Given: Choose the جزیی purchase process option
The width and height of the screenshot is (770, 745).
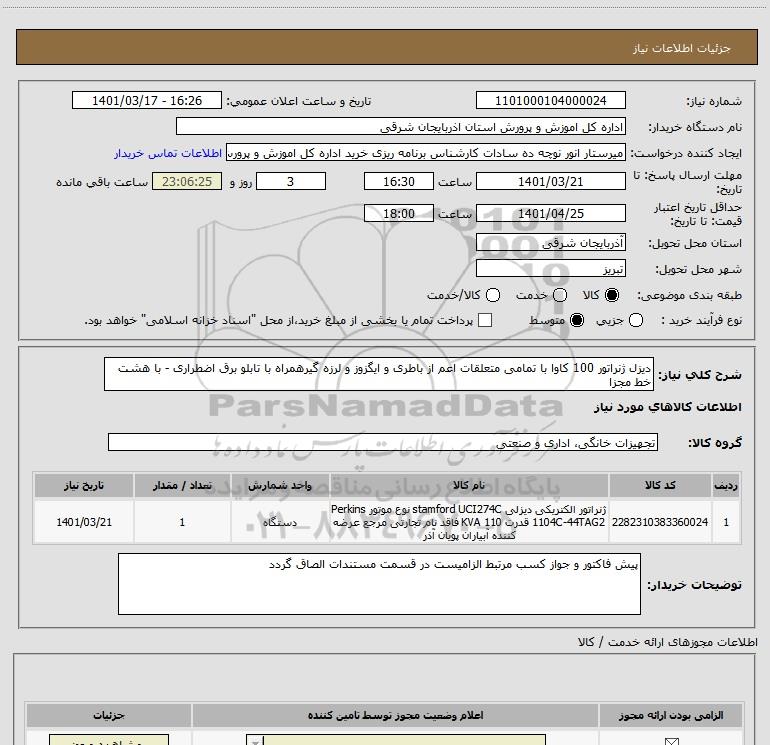Looking at the screenshot, I should click(635, 320).
